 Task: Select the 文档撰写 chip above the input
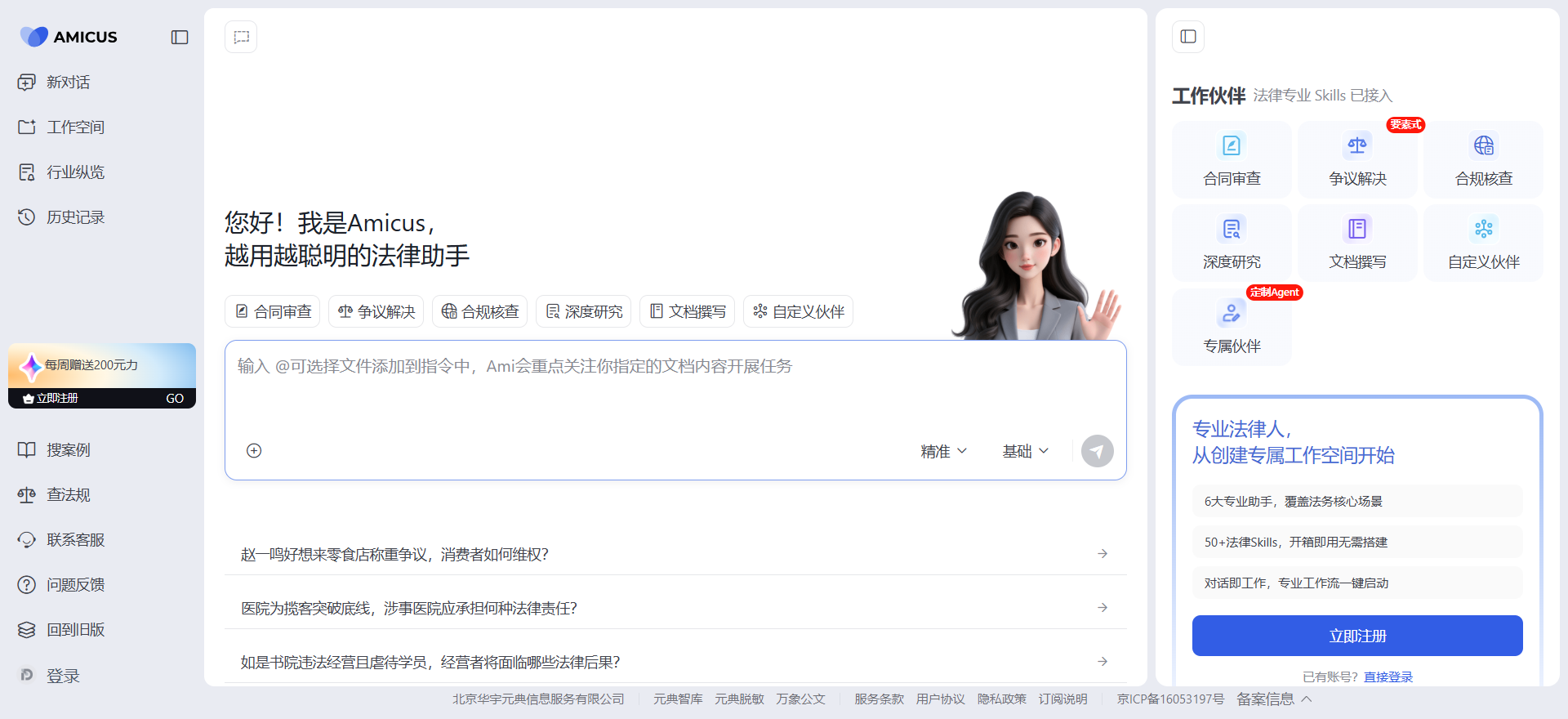pos(687,311)
